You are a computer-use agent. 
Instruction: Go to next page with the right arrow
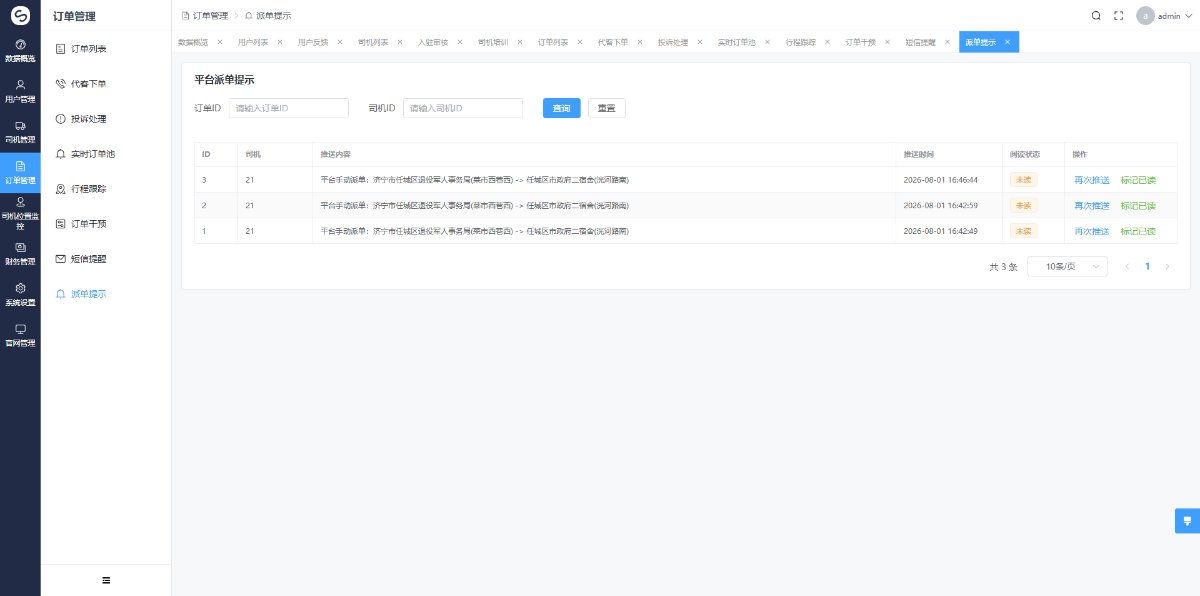point(1168,267)
